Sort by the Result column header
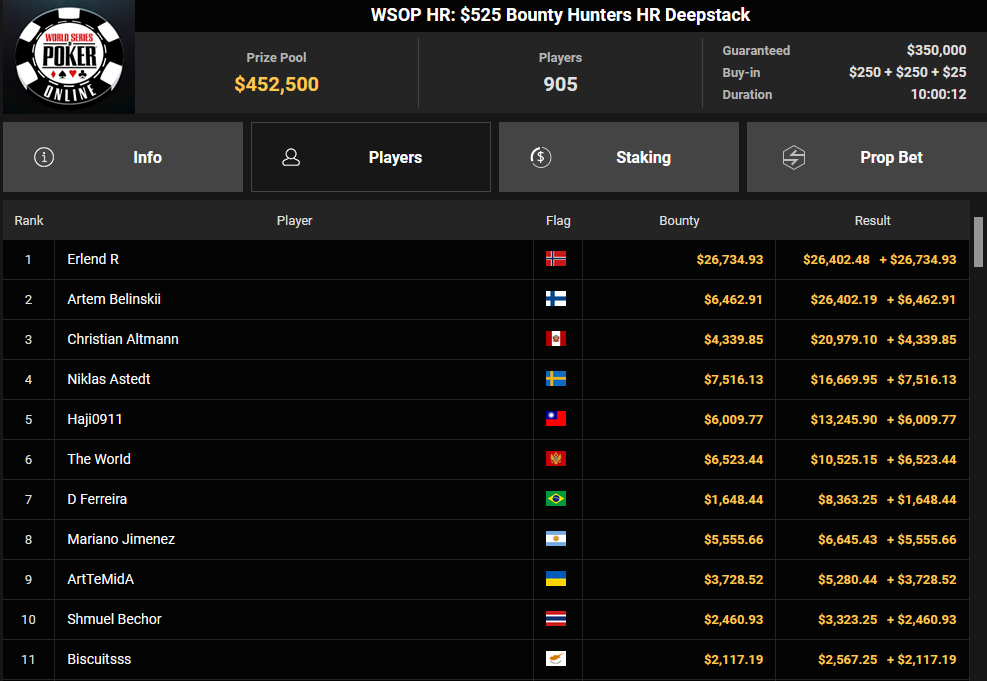The image size is (987, 681). pos(872,221)
